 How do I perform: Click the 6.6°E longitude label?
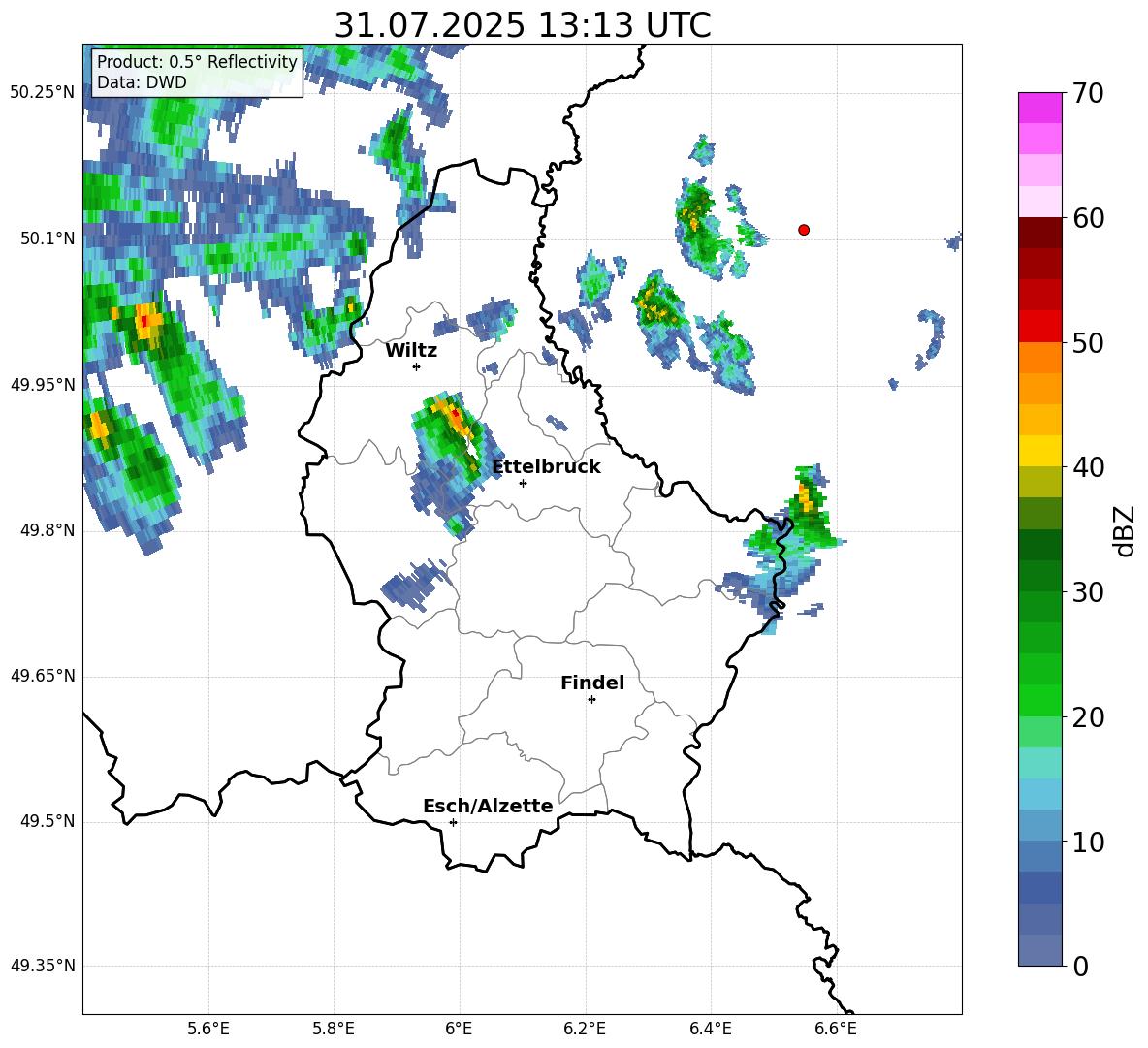[836, 1029]
